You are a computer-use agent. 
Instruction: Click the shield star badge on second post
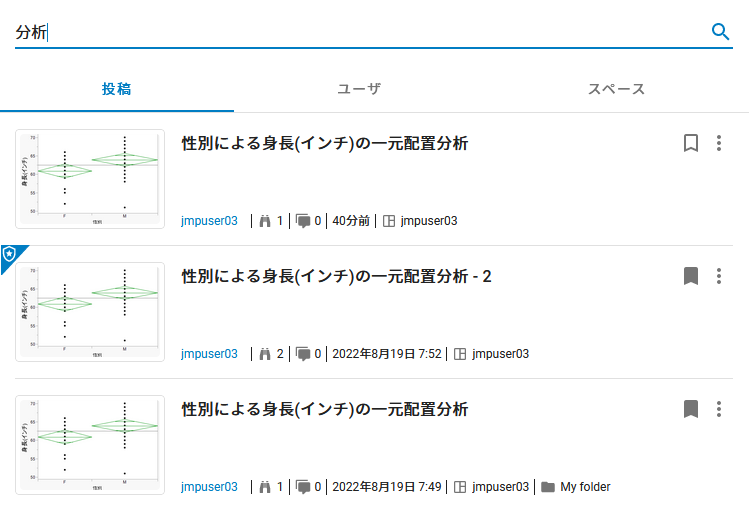pos(10,254)
